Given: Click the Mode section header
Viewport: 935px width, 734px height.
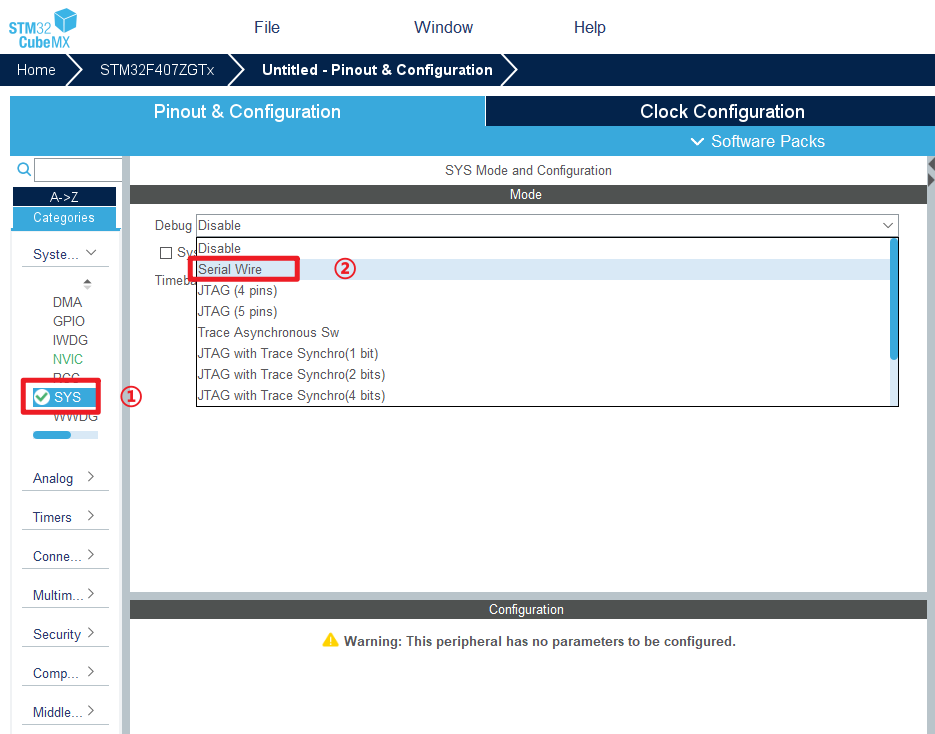Looking at the screenshot, I should [528, 194].
